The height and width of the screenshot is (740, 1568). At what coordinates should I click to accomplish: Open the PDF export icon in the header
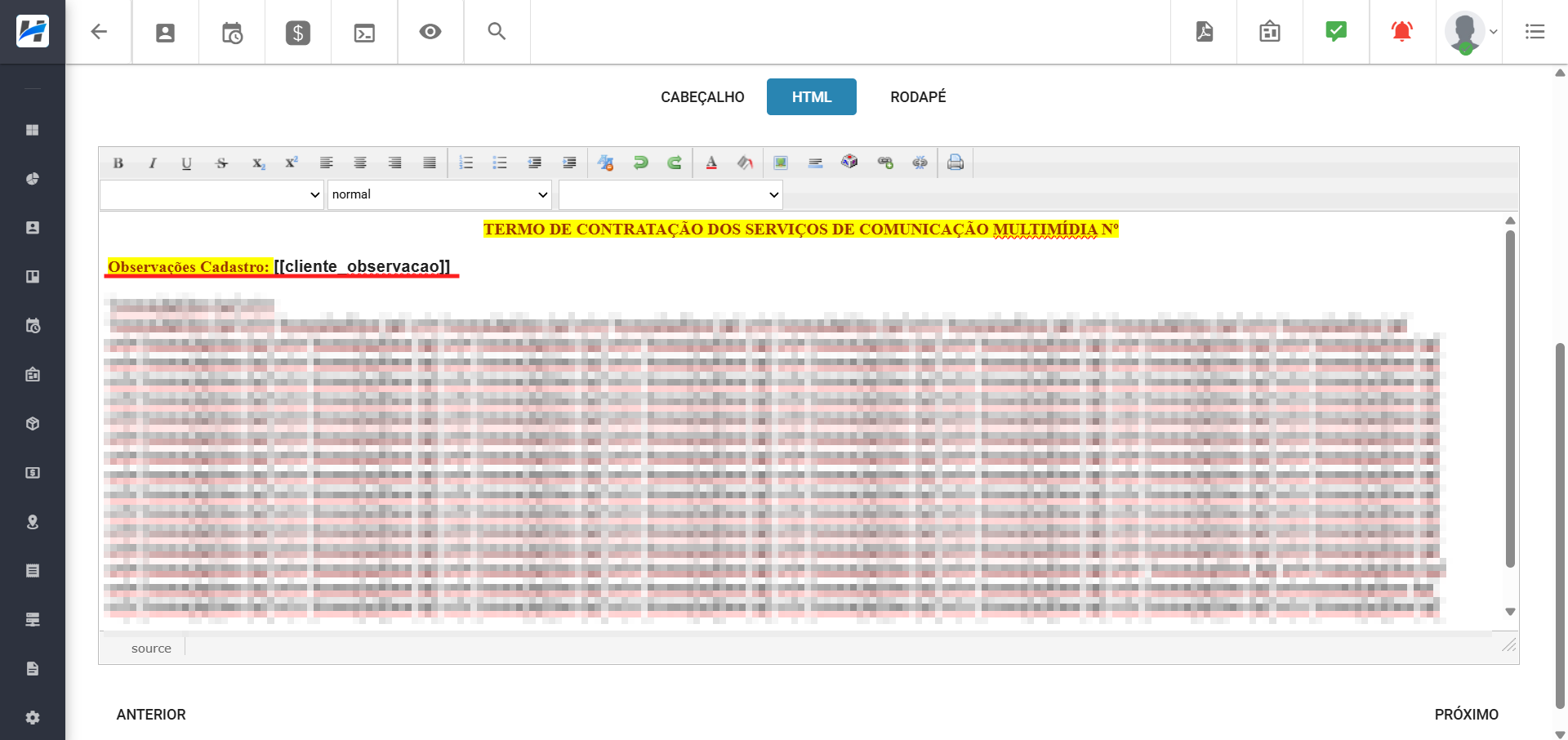(1204, 32)
